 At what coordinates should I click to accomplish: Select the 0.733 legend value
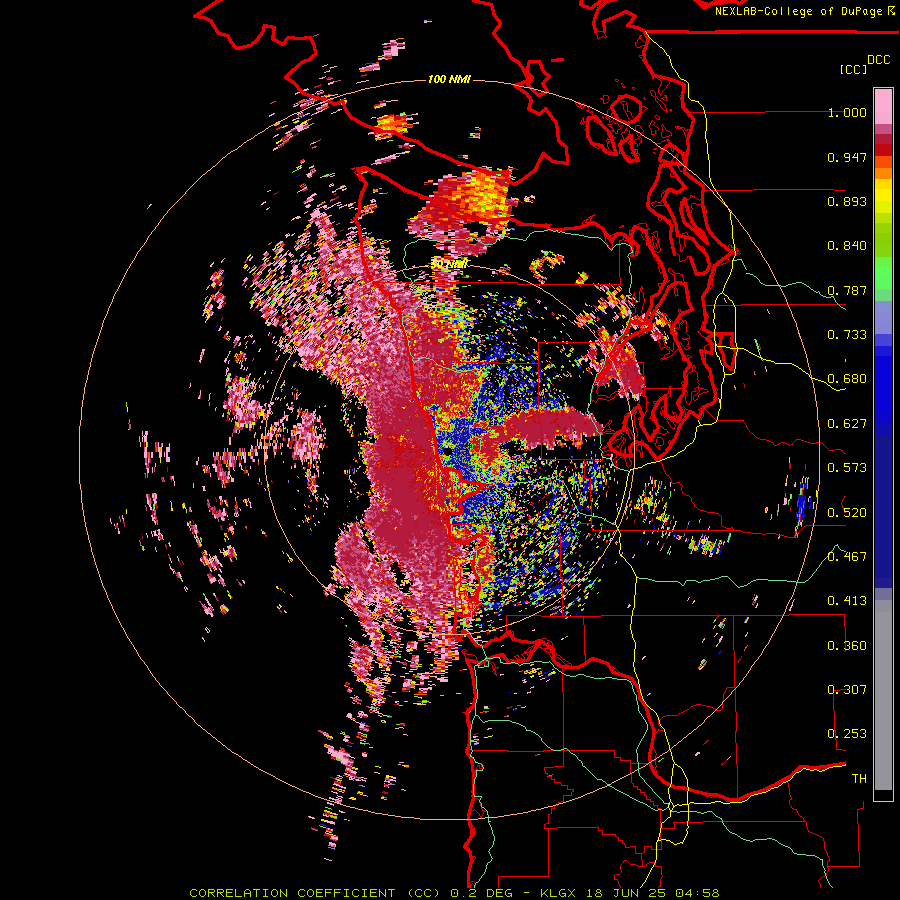(x=847, y=335)
